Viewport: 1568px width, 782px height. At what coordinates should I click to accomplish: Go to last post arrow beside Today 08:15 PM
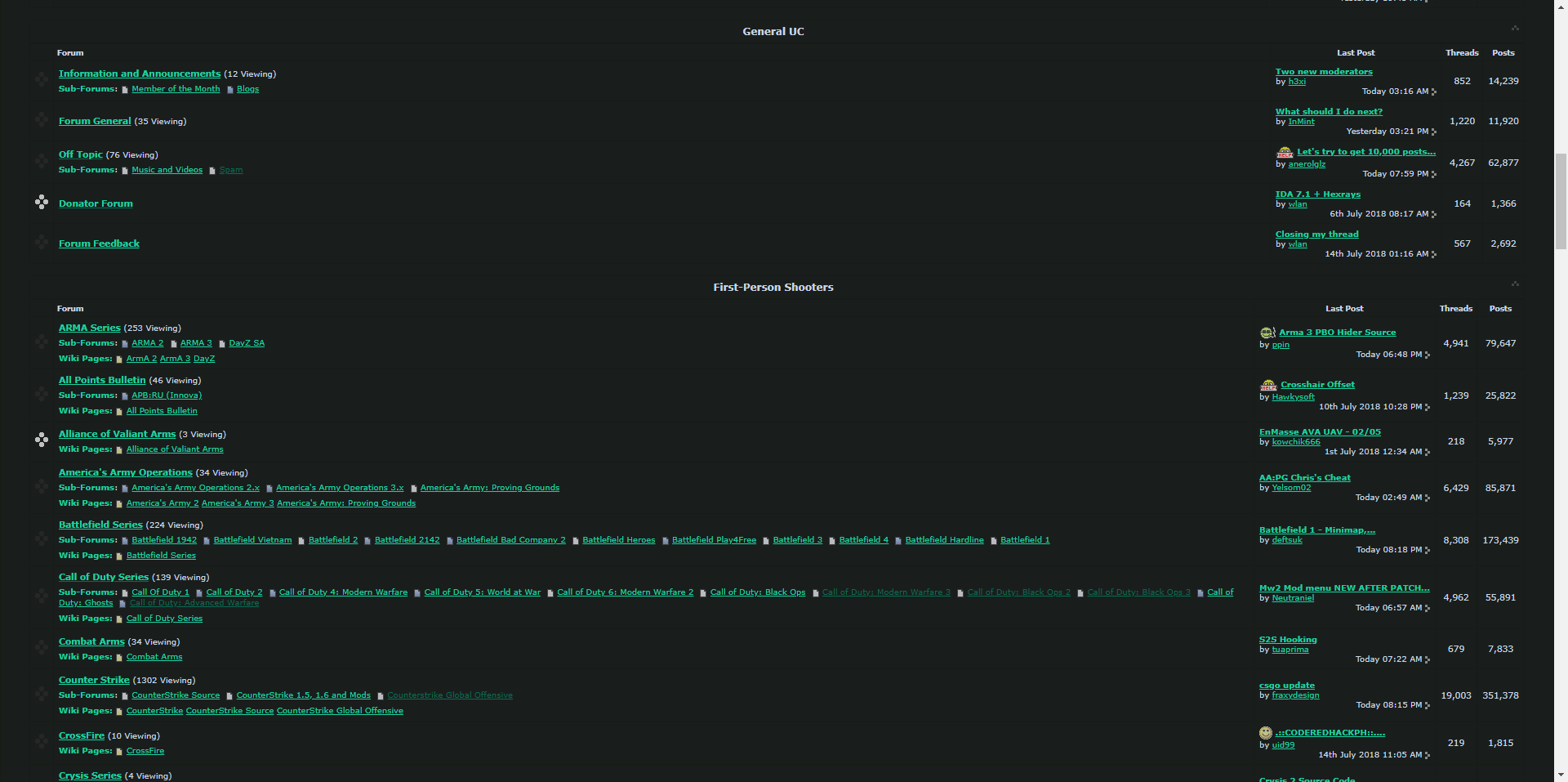pos(1428,705)
